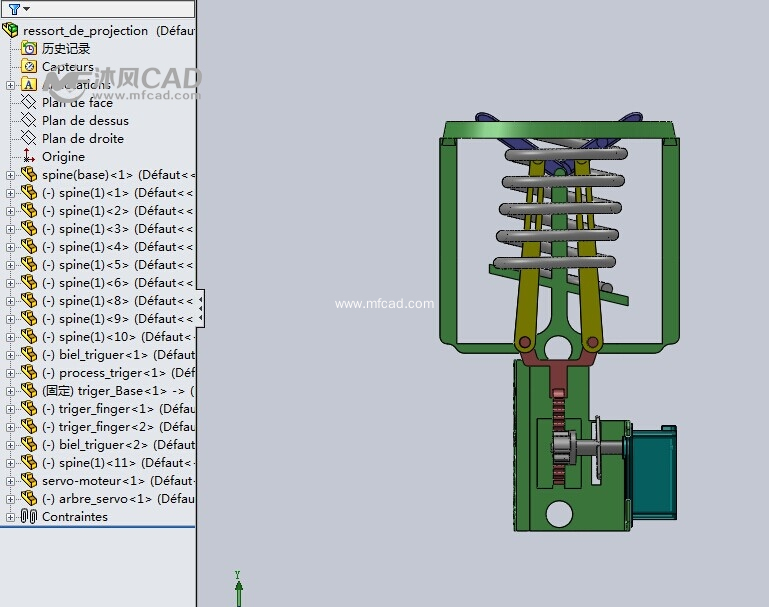The height and width of the screenshot is (607, 769).
Task: Select Plan de dessus plane
Action: [x=85, y=121]
